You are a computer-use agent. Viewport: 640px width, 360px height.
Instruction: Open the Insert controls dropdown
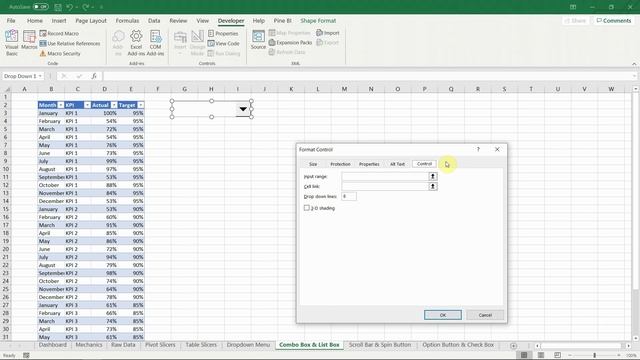point(180,42)
